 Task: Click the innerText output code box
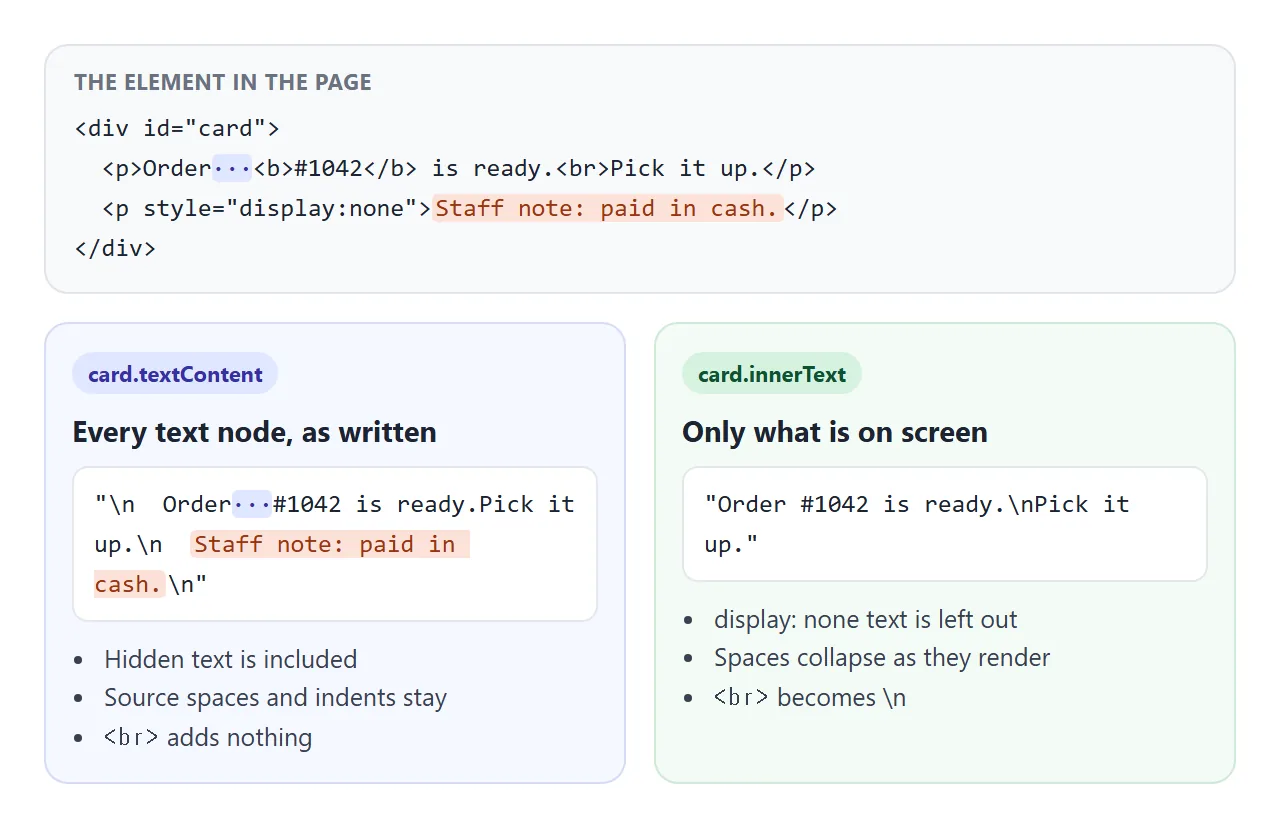coord(945,524)
